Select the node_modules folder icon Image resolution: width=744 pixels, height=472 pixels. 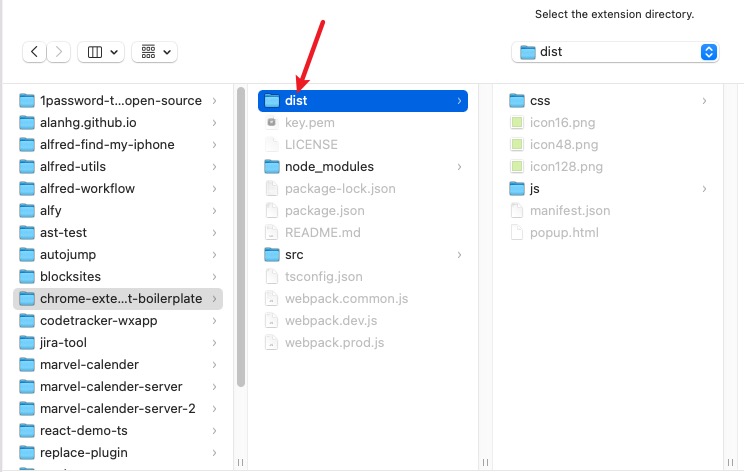click(x=271, y=167)
